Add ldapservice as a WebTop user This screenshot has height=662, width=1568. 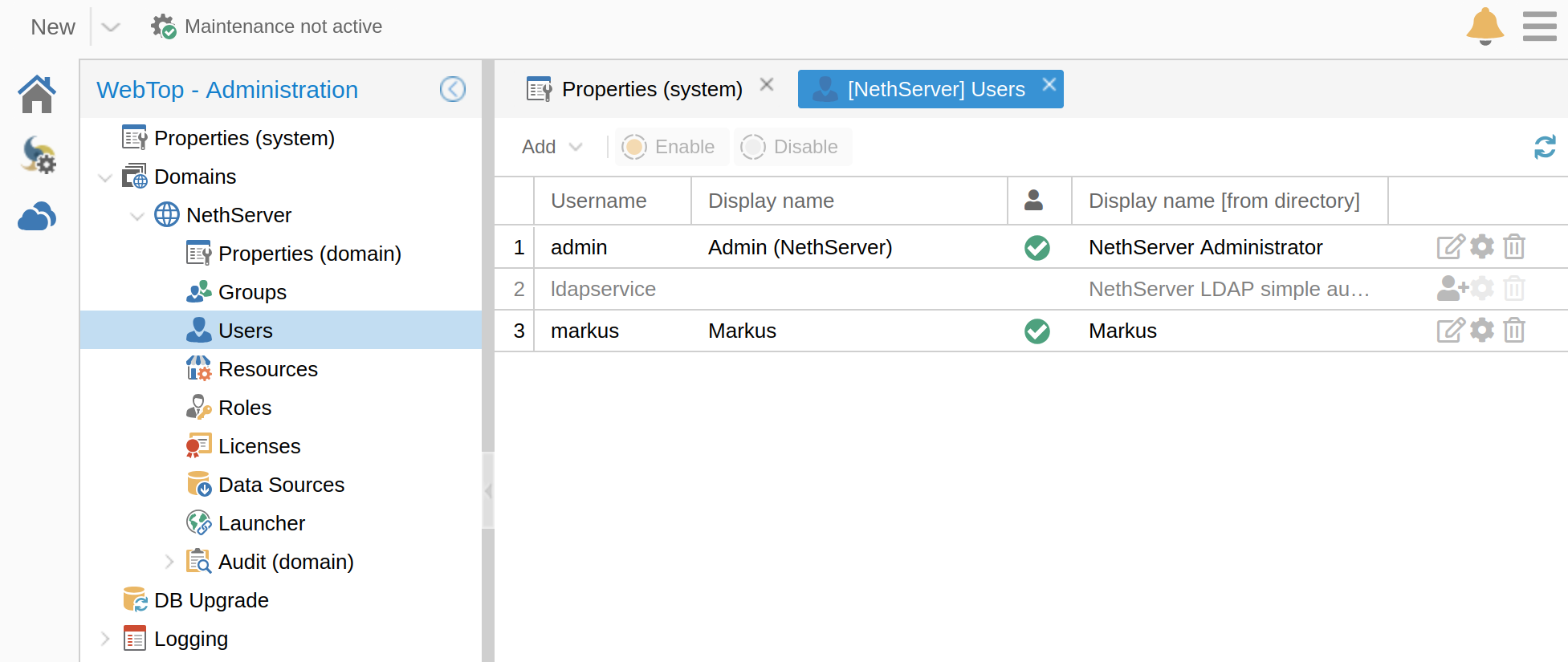1452,289
